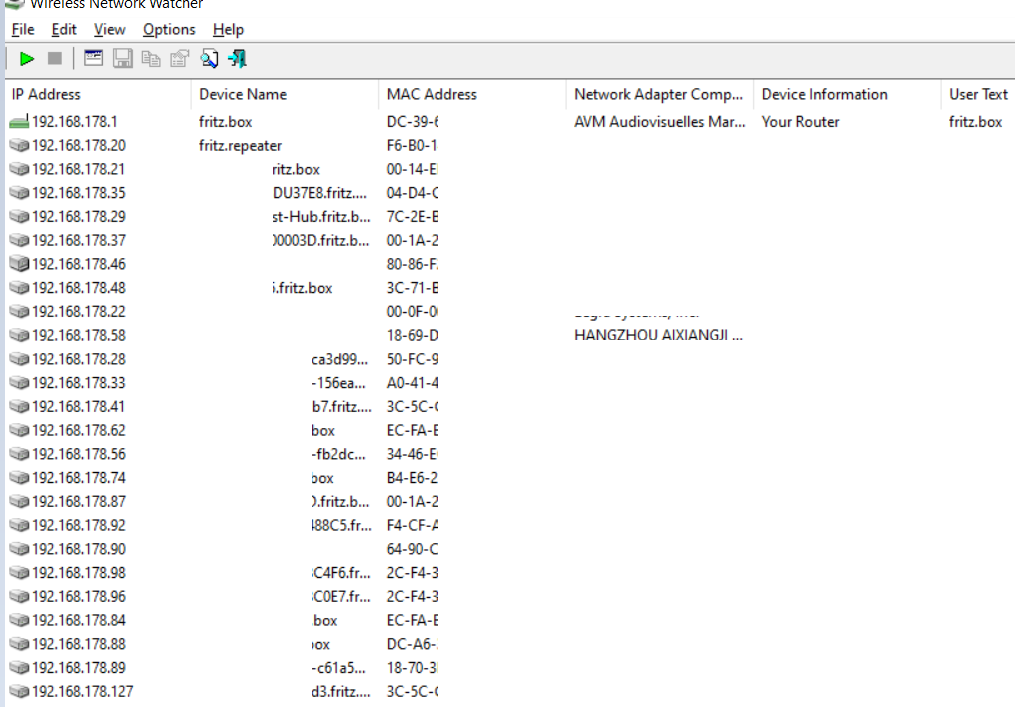Viewport: 1015px width, 707px height.
Task: Click the Find magnifier icon
Action: pyautogui.click(x=209, y=59)
